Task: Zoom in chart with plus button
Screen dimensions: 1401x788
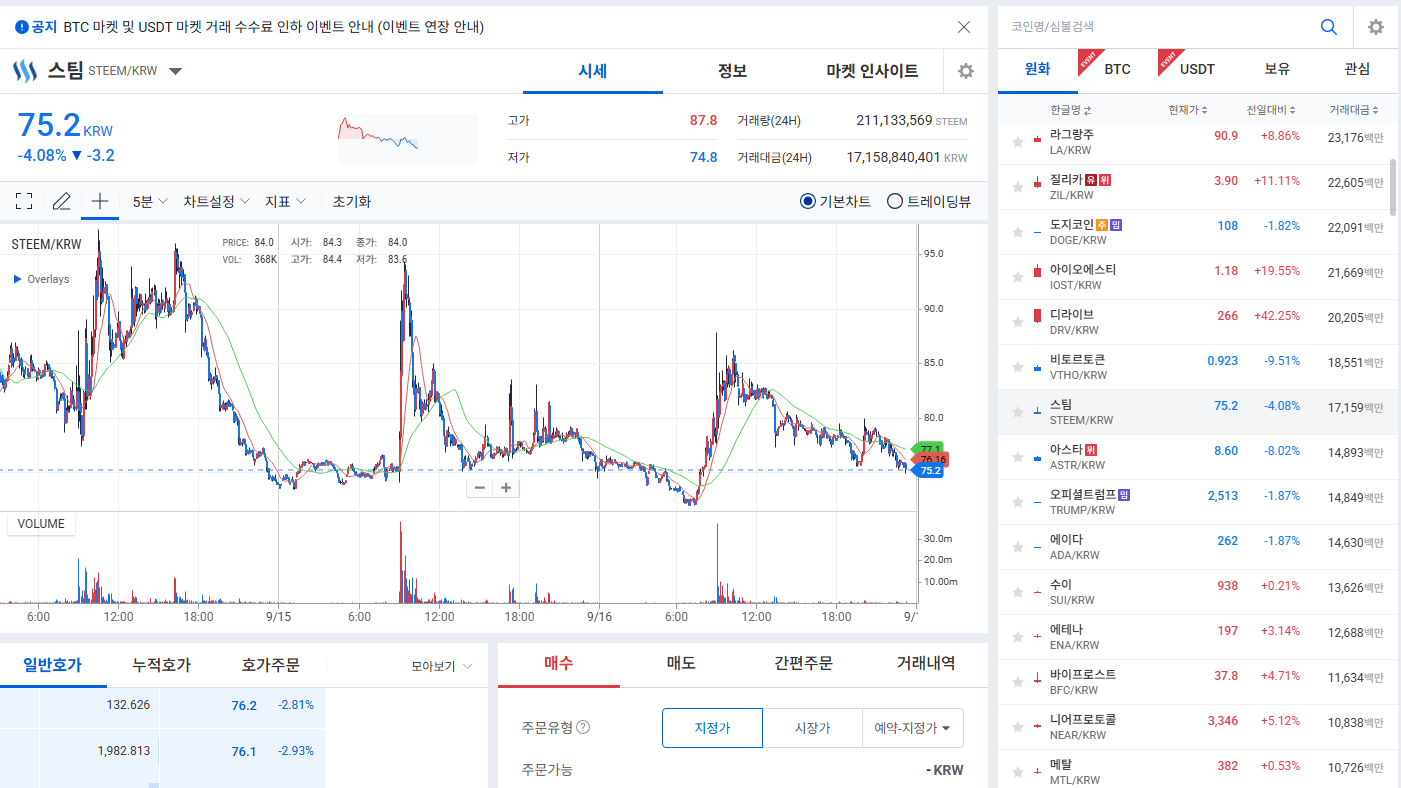Action: click(506, 488)
